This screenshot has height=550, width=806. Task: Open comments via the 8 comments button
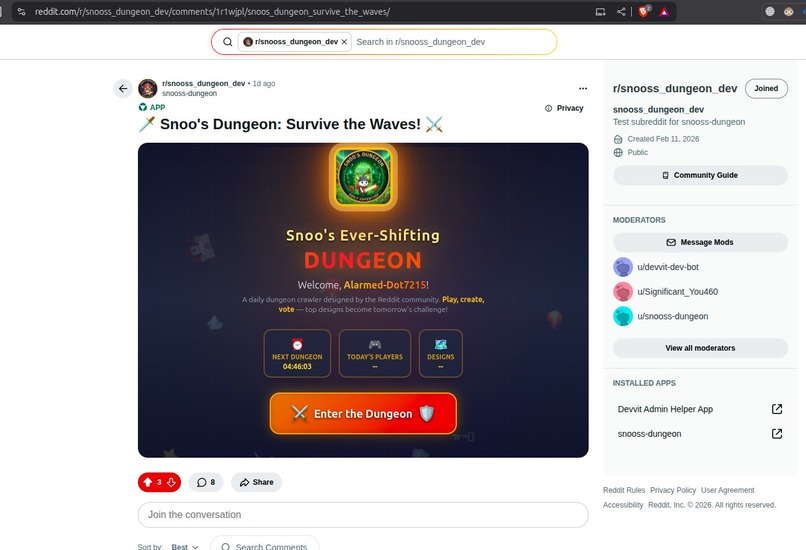click(206, 482)
